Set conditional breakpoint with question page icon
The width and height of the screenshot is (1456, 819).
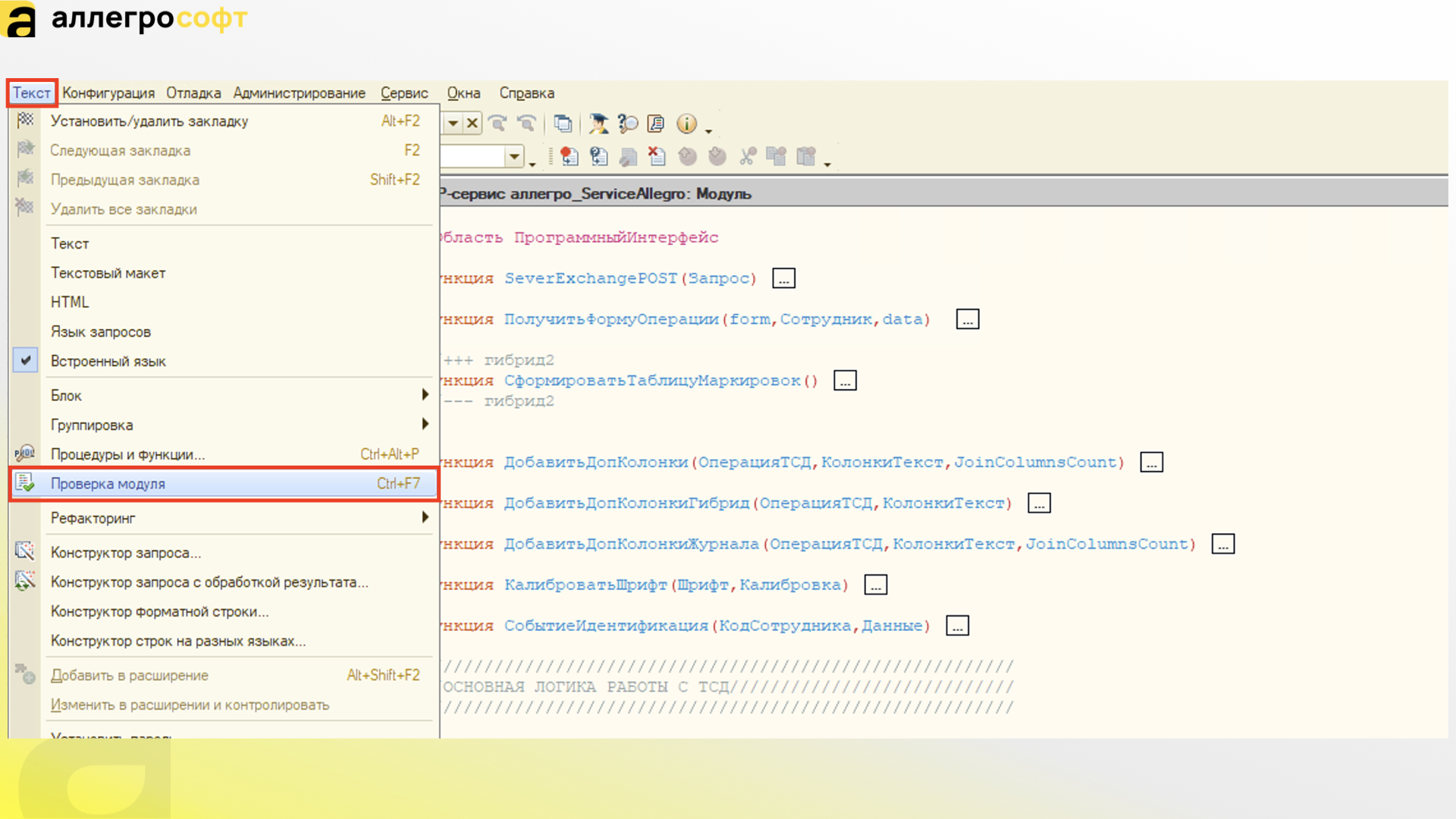click(599, 156)
